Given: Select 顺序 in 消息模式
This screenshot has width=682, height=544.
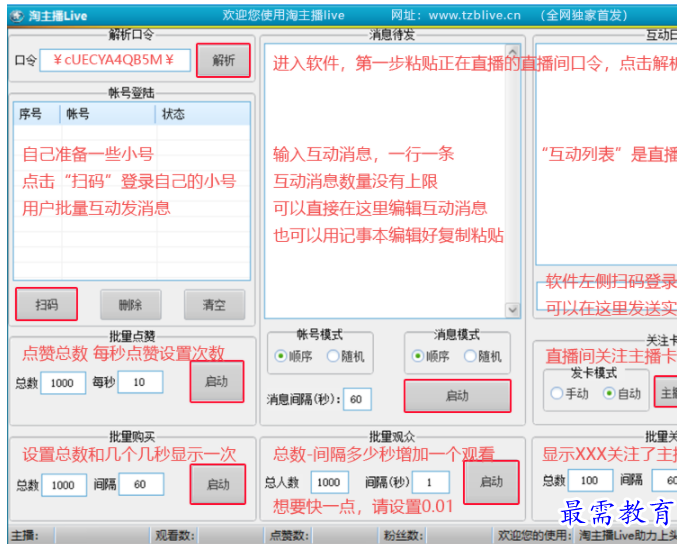Looking at the screenshot, I should (431, 356).
